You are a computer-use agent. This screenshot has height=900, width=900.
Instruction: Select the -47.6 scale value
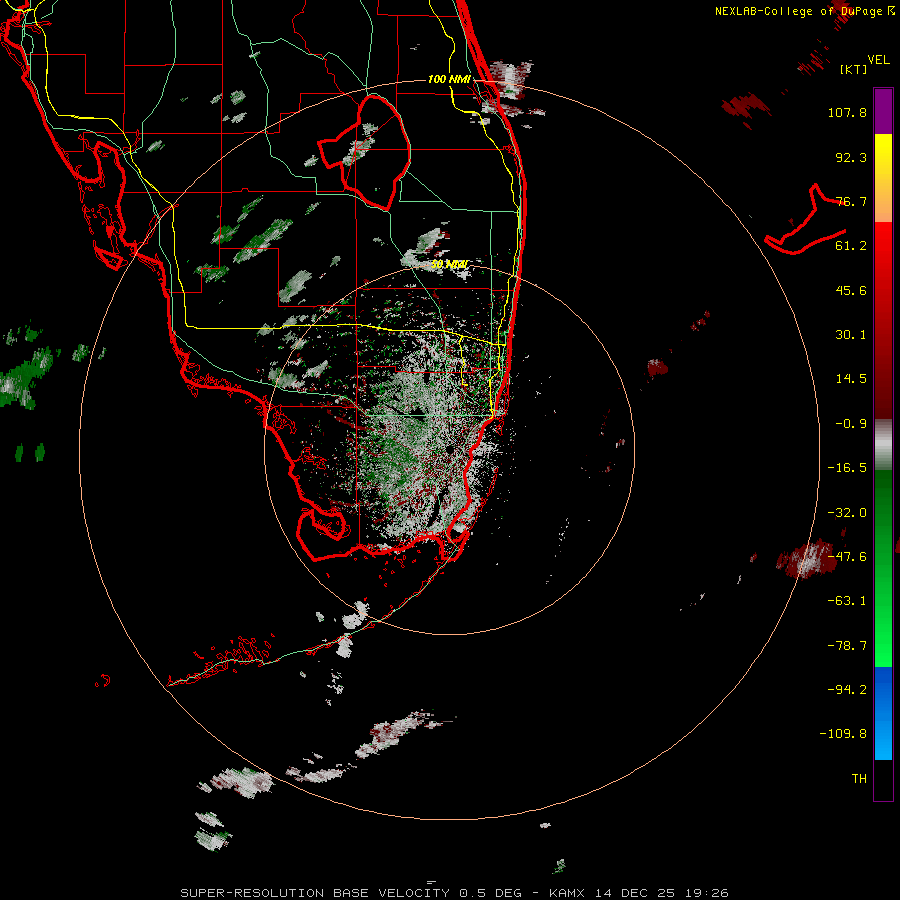tap(847, 557)
